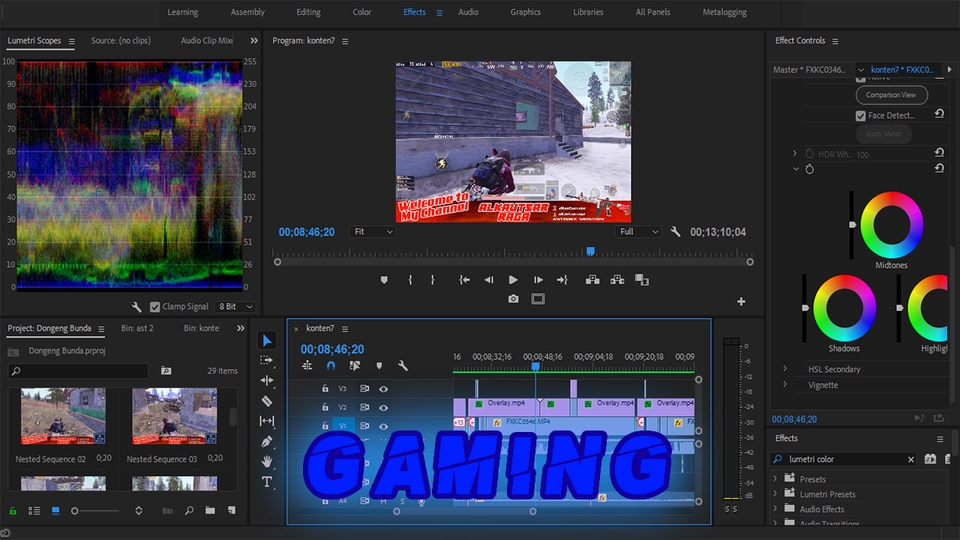Image resolution: width=960 pixels, height=540 pixels.
Task: Click Mark Out button
Action: [x=432, y=280]
